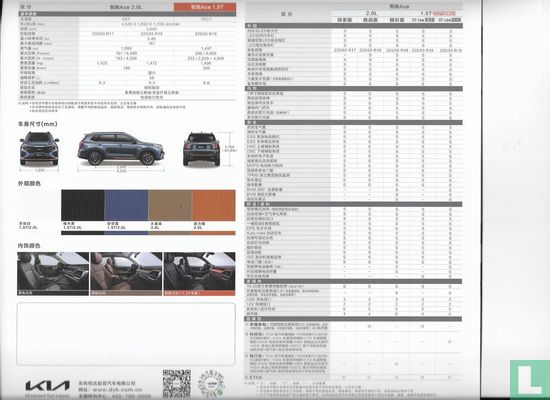The height and width of the screenshot is (400, 550).
Task: Select the front-view car image
Action: 39,148
